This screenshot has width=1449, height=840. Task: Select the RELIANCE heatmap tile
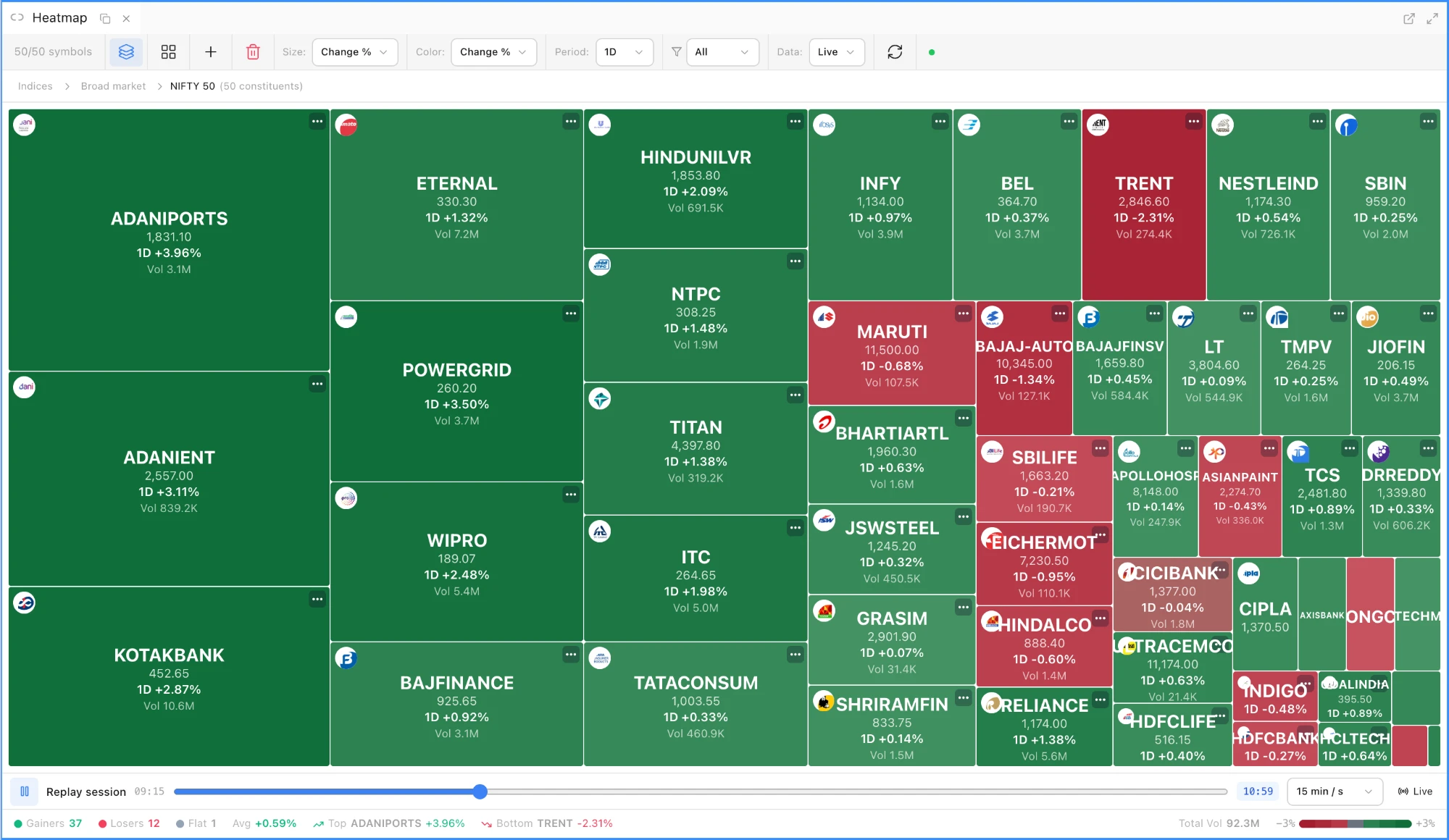click(1044, 726)
